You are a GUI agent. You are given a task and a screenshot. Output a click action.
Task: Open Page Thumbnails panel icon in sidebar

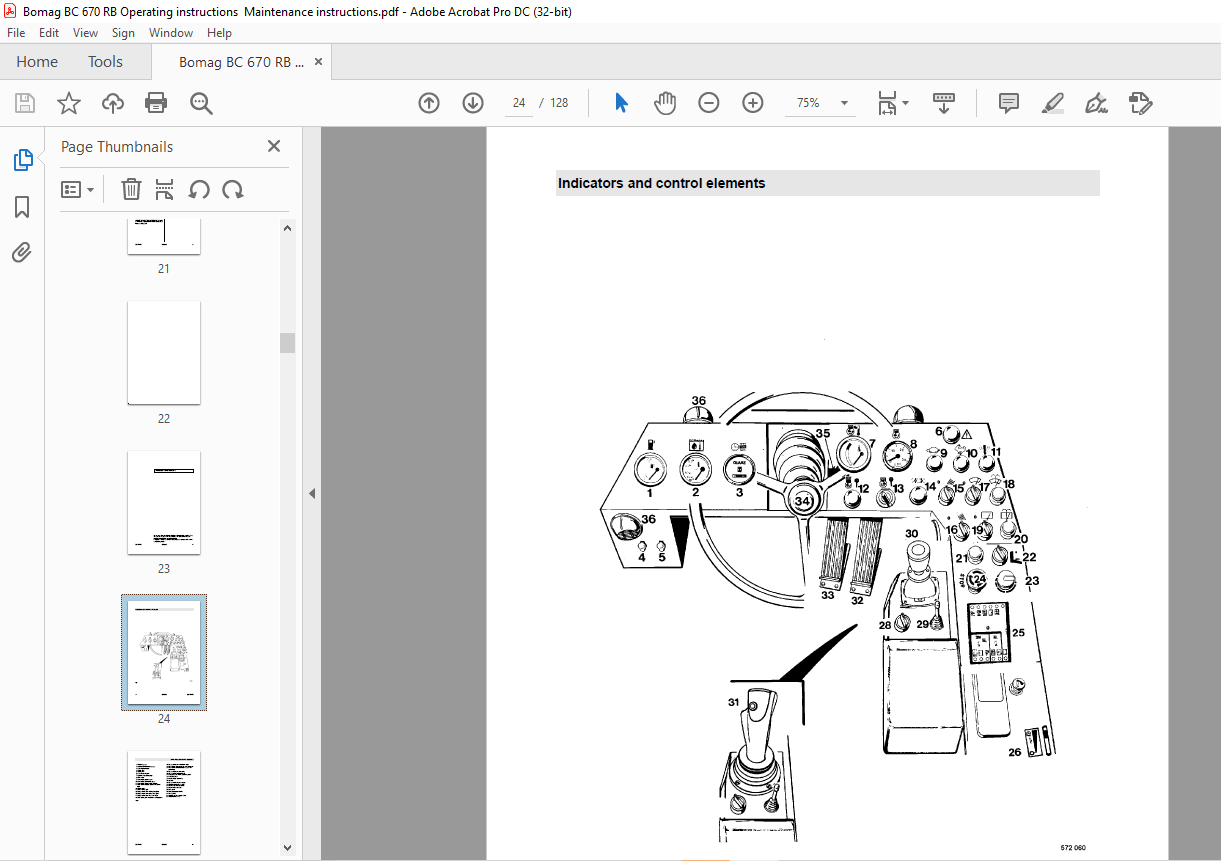[x=22, y=160]
